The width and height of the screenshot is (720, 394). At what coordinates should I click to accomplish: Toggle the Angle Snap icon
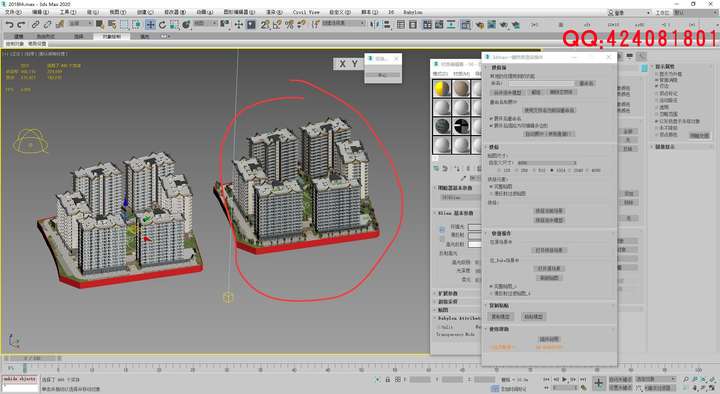(x=277, y=24)
